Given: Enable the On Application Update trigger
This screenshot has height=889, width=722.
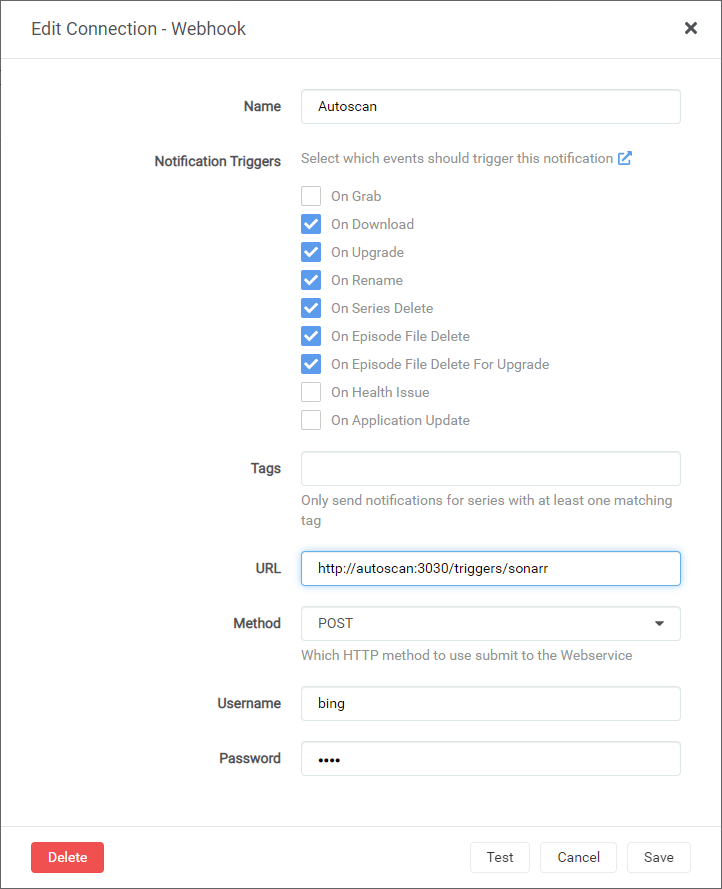Looking at the screenshot, I should pyautogui.click(x=311, y=420).
